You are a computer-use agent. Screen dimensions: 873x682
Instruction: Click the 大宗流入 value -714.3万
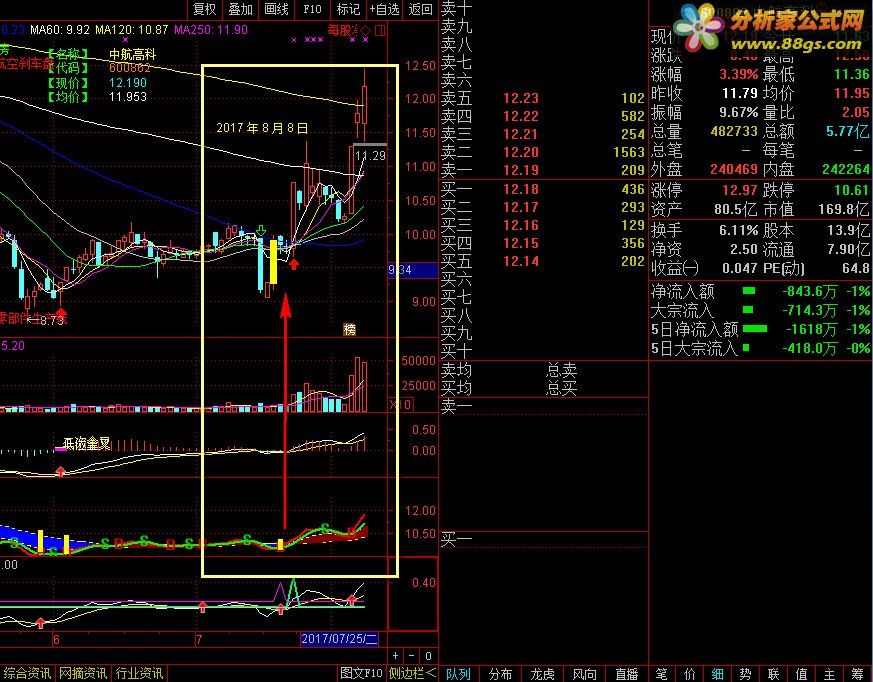click(x=810, y=311)
